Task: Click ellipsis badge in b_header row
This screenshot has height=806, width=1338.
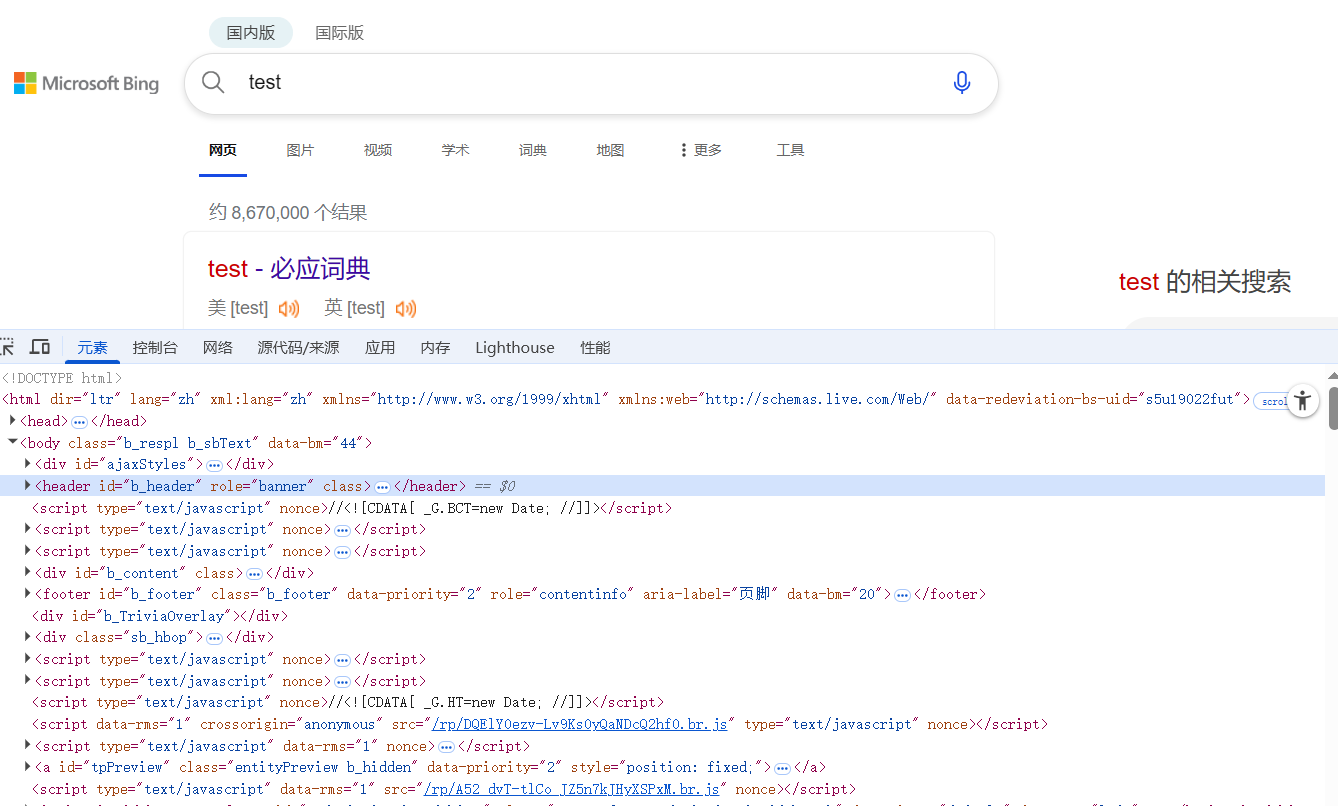Action: (x=382, y=487)
